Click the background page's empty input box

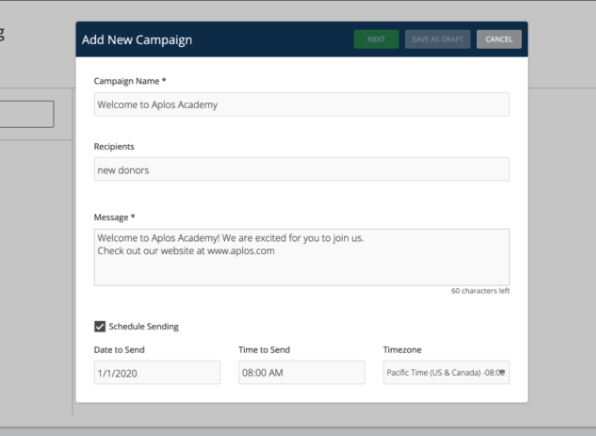(x=27, y=114)
